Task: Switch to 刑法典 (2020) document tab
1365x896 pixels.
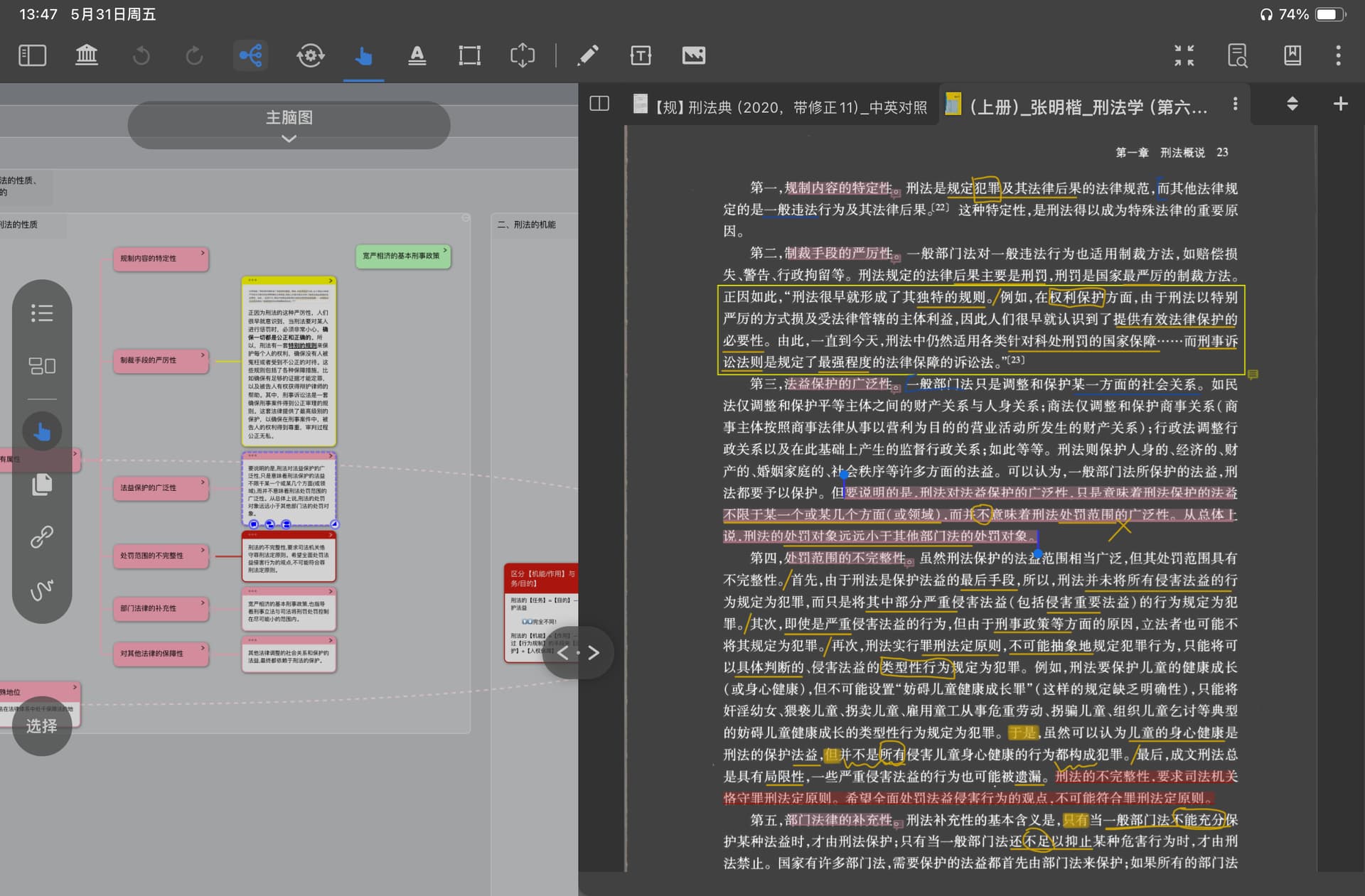Action: click(780, 107)
